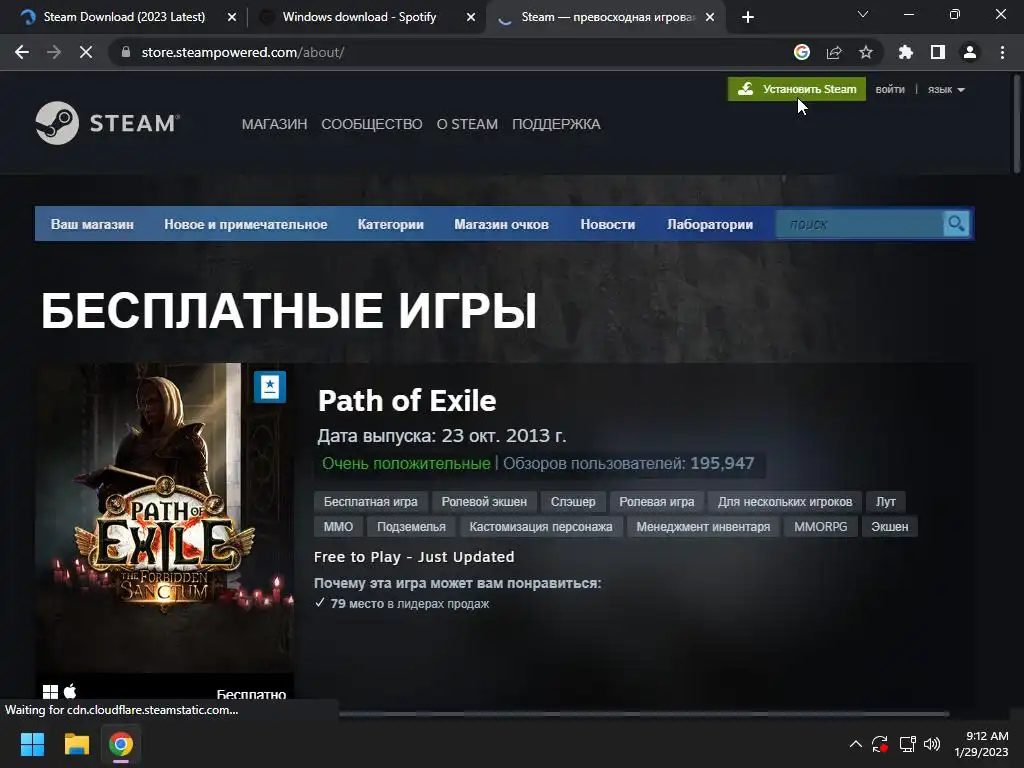Click the sync status tray icon

tap(880, 744)
